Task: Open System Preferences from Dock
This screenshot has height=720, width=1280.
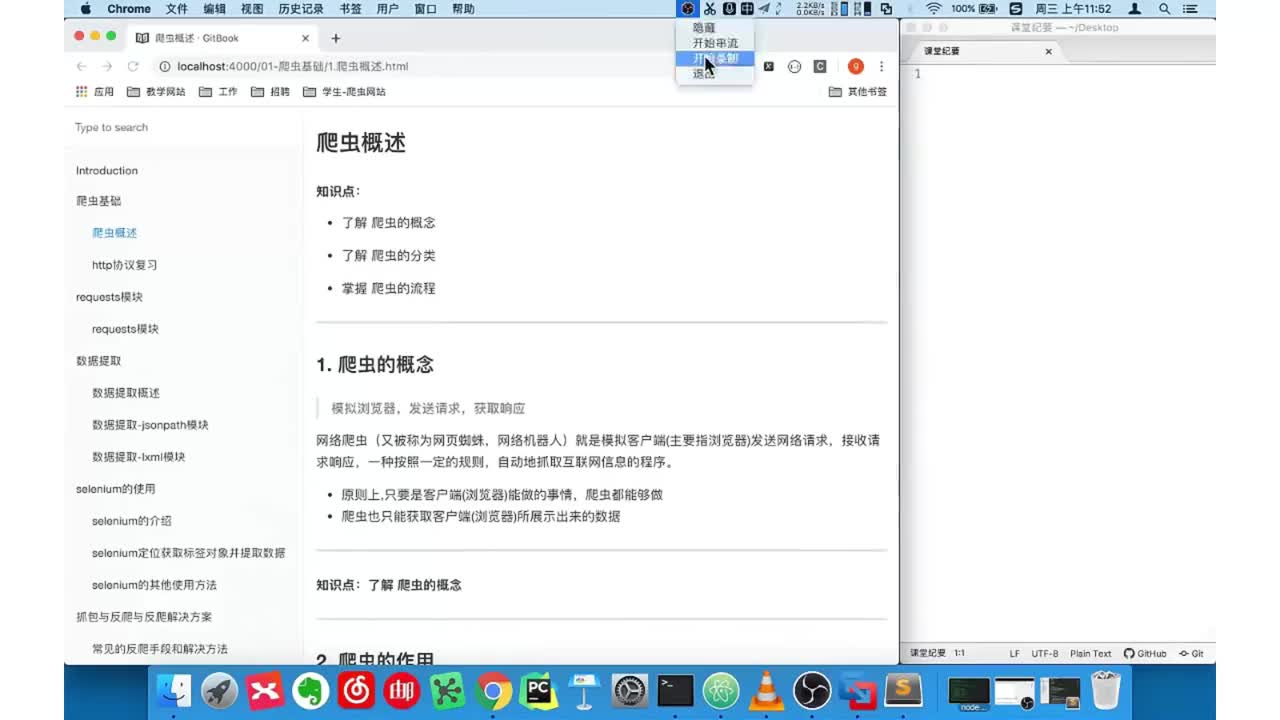Action: pos(630,691)
